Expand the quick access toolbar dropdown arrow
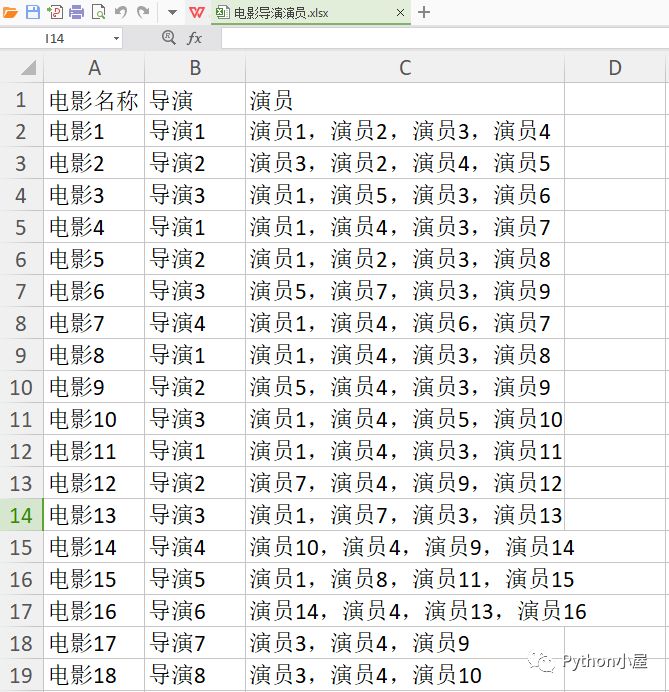The image size is (669, 692). pyautogui.click(x=173, y=12)
